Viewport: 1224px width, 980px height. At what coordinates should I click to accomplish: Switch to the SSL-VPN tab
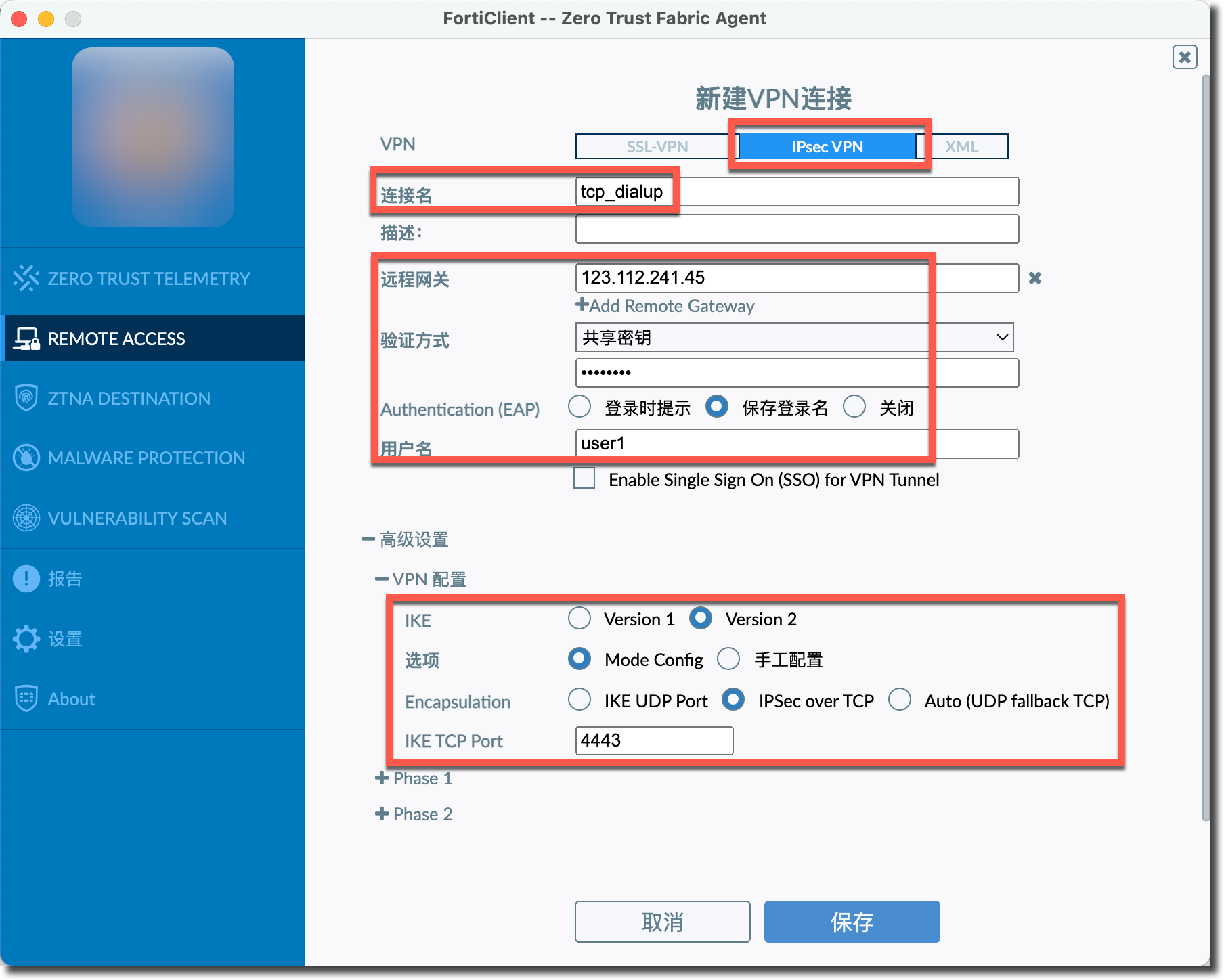[x=657, y=146]
